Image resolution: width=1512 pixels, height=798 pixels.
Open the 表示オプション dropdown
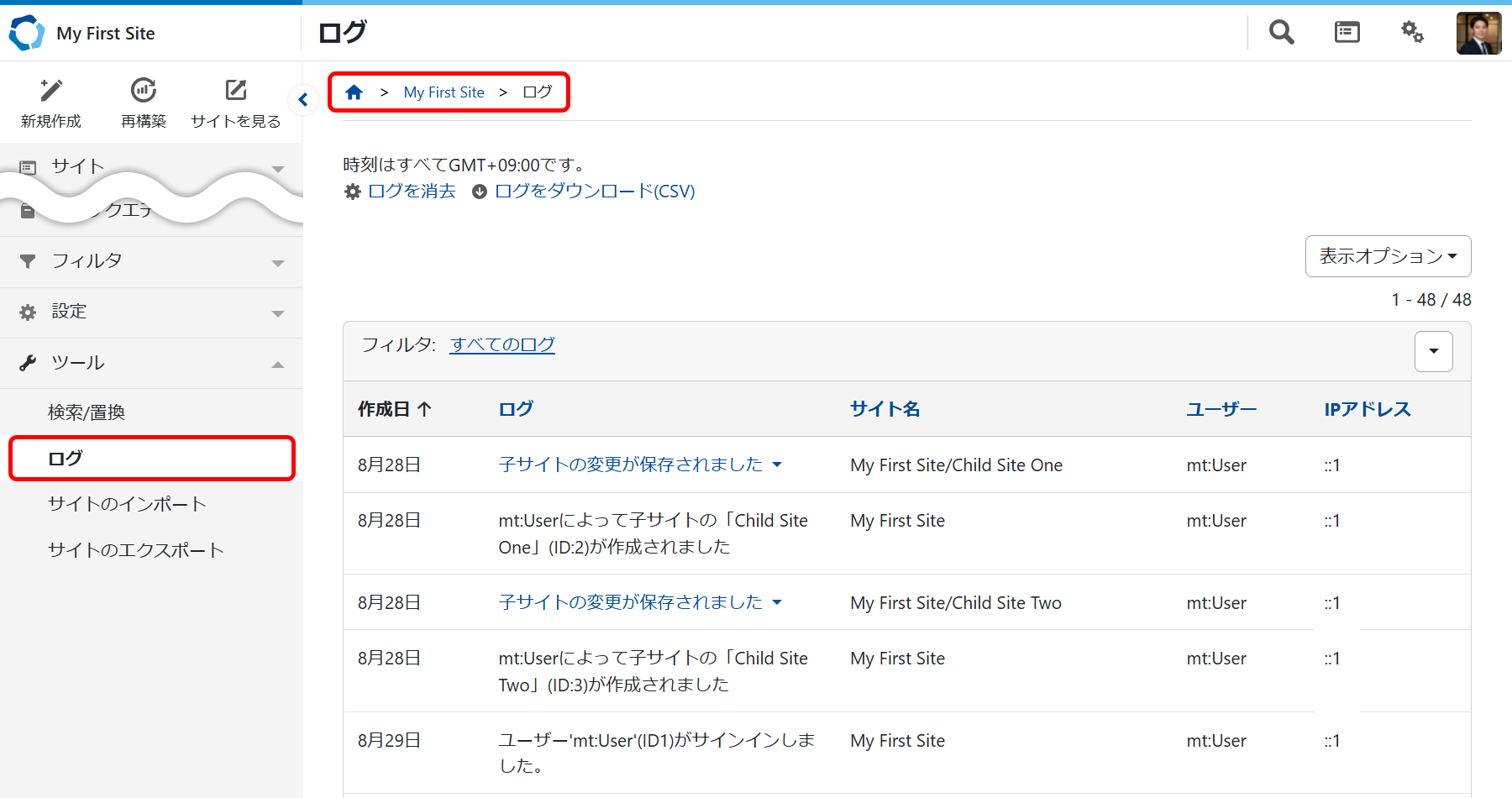pos(1388,256)
